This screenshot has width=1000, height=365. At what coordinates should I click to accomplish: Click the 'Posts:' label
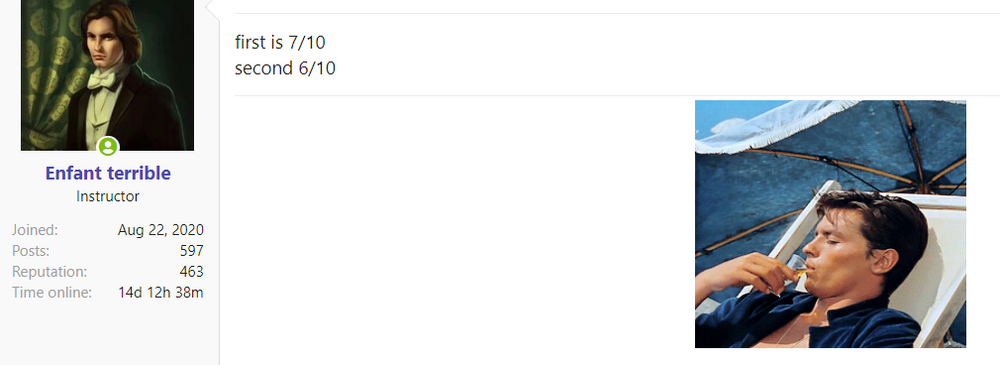pyautogui.click(x=31, y=251)
